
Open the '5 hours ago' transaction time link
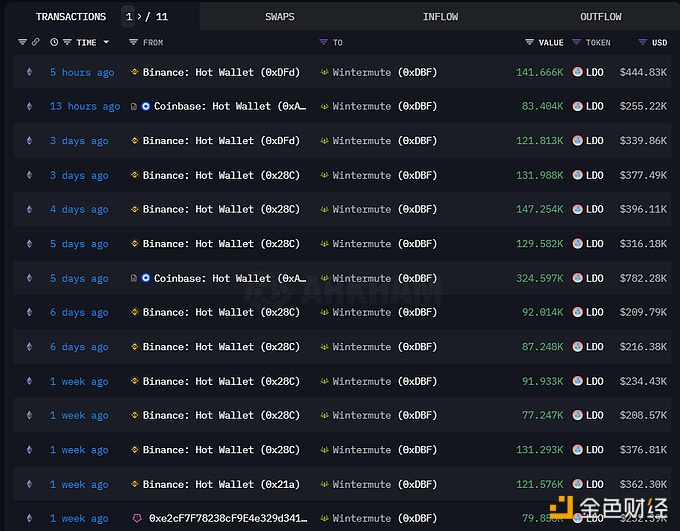click(82, 72)
